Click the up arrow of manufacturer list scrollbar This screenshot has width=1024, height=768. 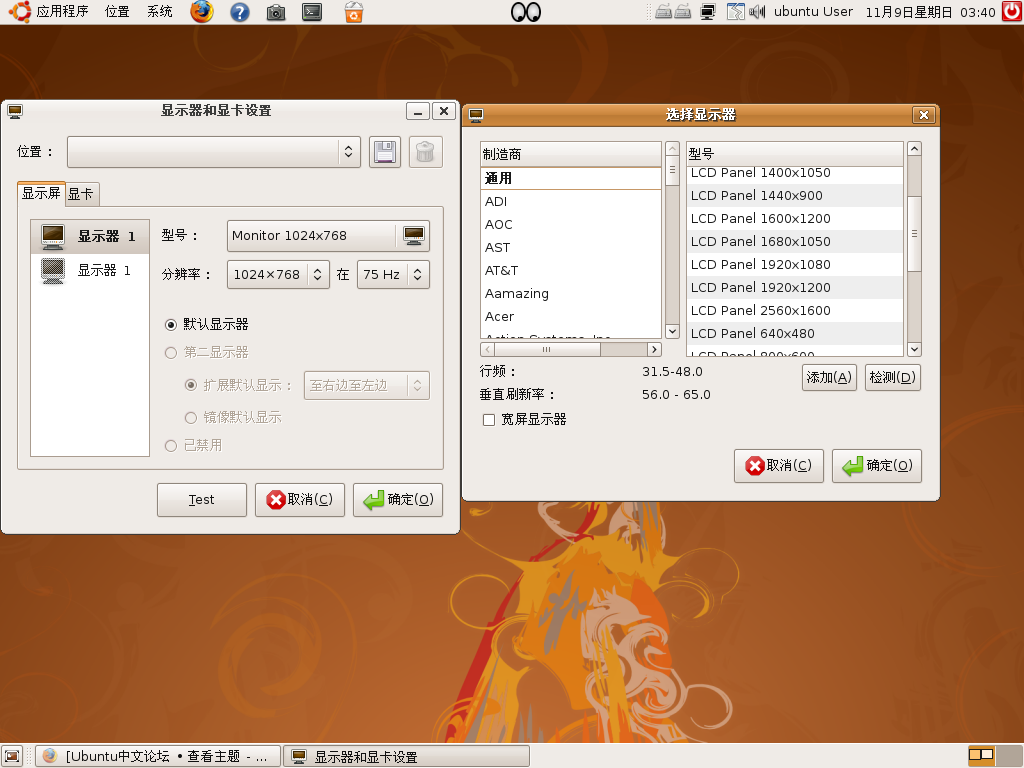(672, 149)
